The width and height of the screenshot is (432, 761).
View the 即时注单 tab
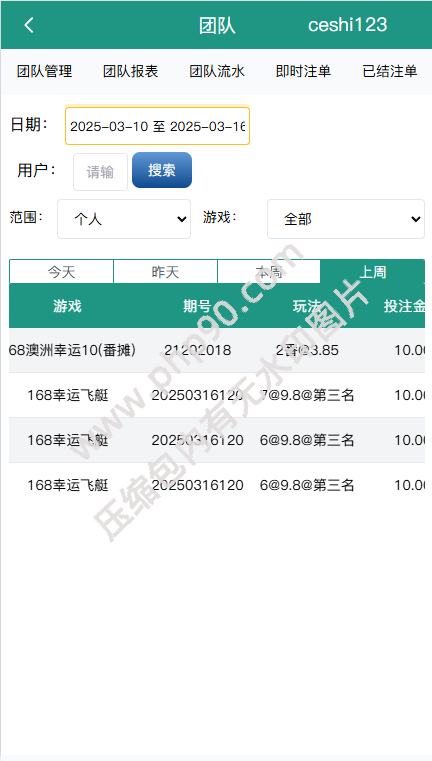303,71
